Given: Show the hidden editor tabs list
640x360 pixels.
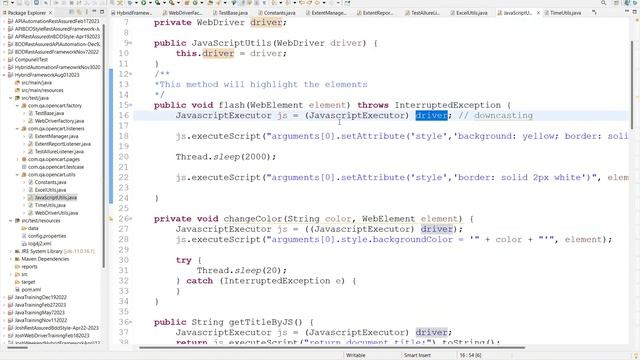Looking at the screenshot, I should [594, 13].
